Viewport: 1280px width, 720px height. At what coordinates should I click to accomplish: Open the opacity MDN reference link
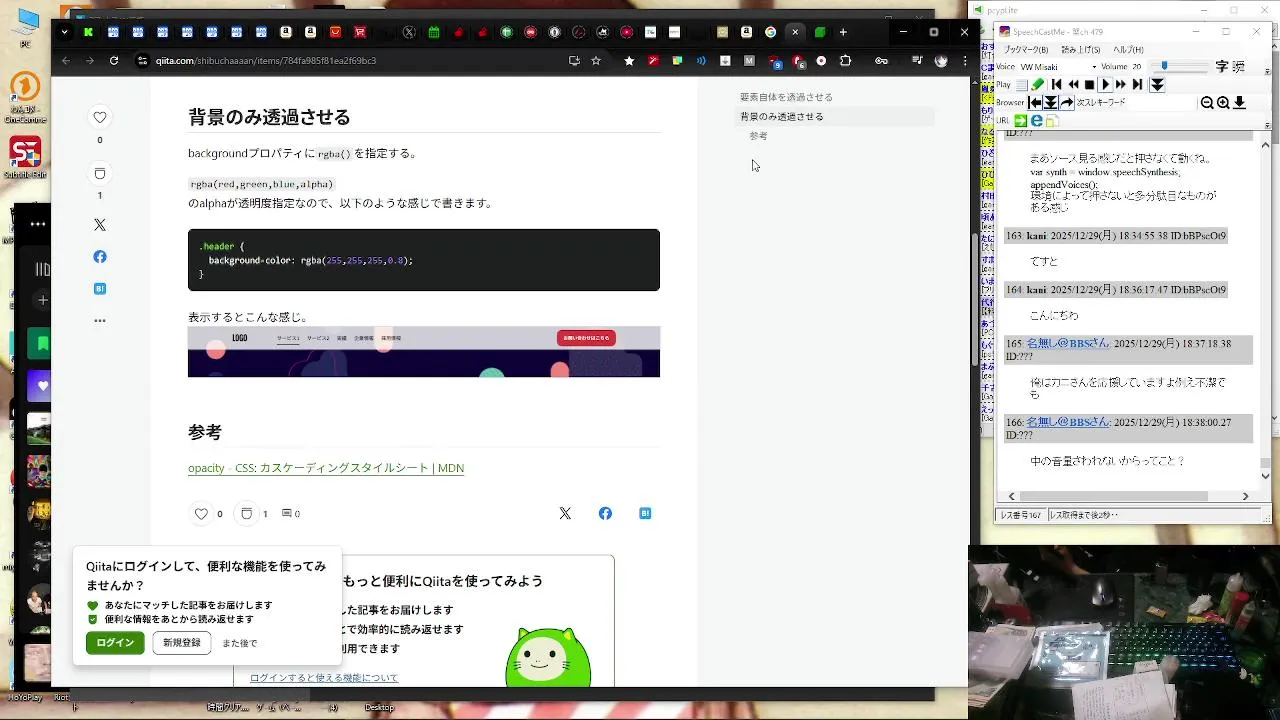coord(326,468)
